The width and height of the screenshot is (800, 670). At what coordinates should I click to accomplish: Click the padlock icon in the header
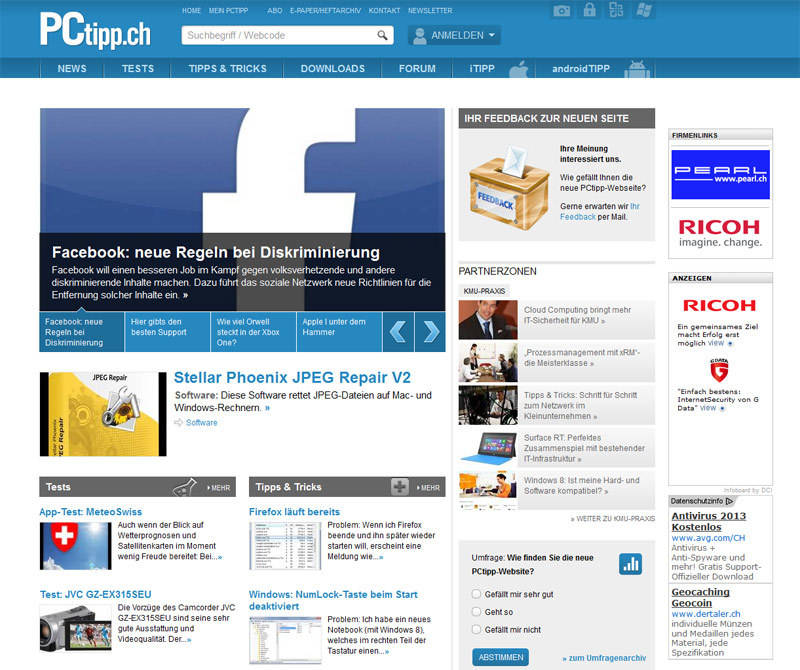590,11
